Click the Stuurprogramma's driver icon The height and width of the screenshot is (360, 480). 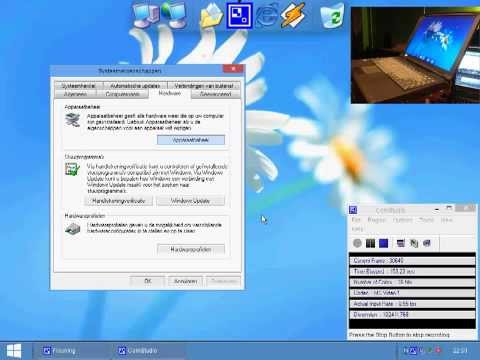pyautogui.click(x=72, y=169)
